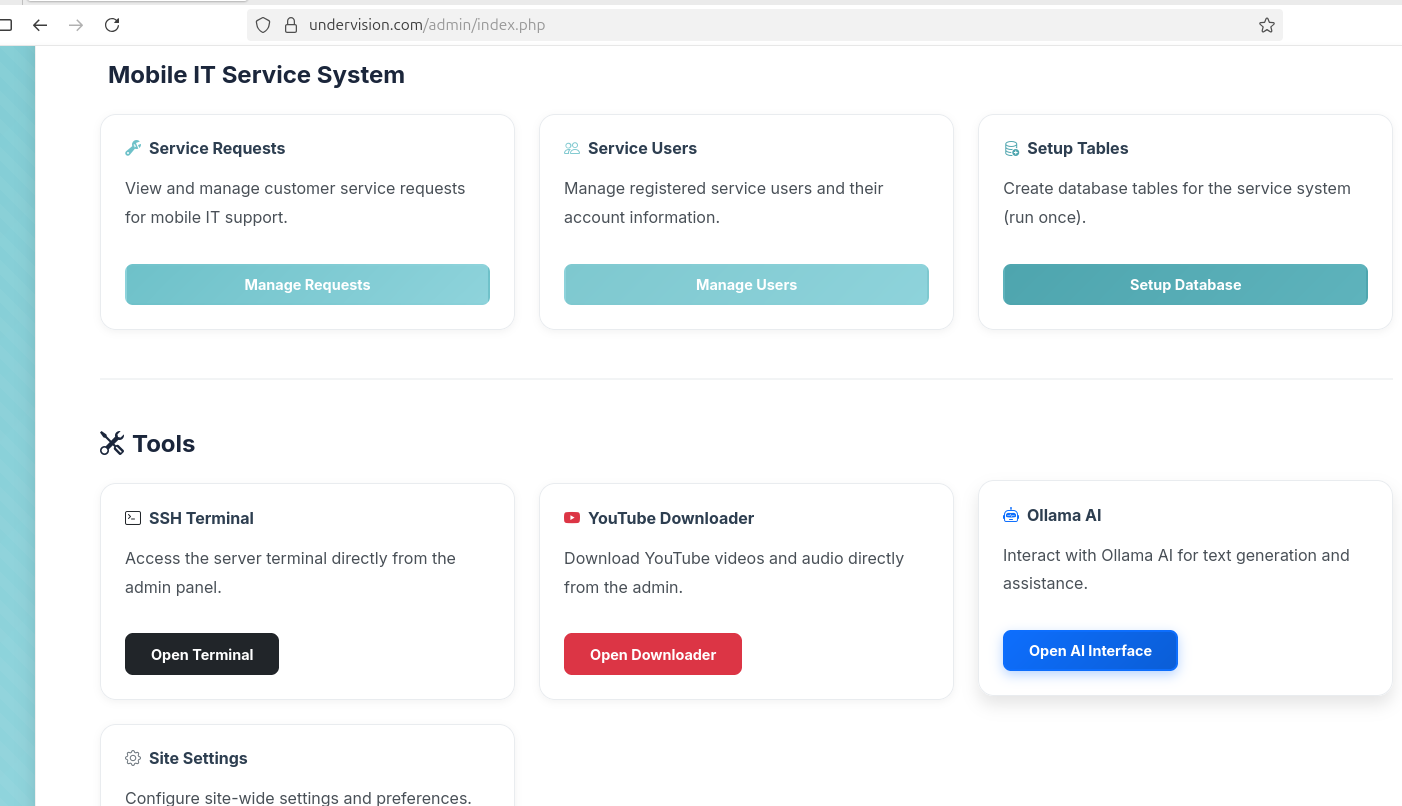The image size is (1402, 806).
Task: Click the padlock site security icon
Action: pos(291,25)
